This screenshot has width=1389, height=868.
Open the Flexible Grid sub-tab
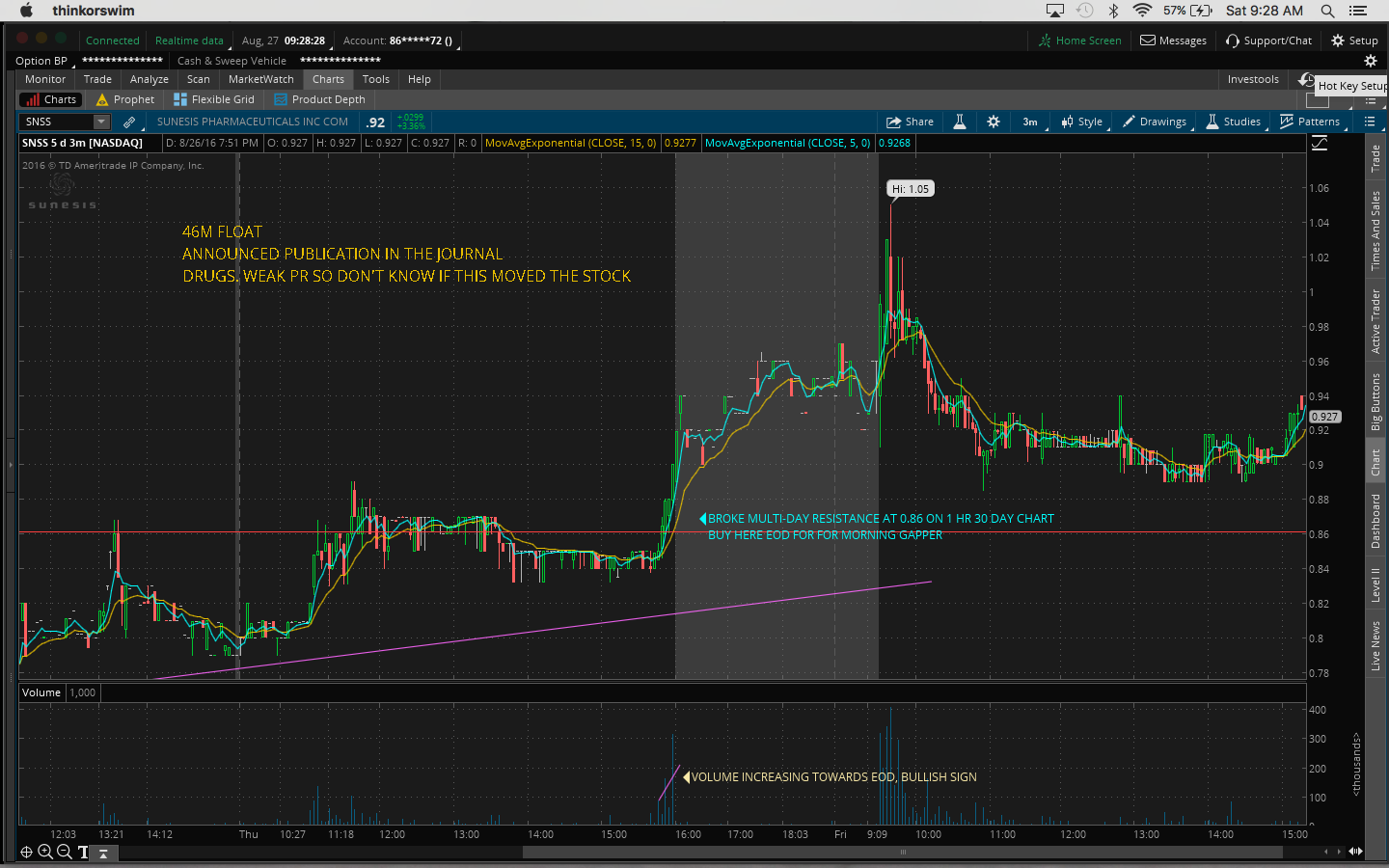tap(214, 99)
